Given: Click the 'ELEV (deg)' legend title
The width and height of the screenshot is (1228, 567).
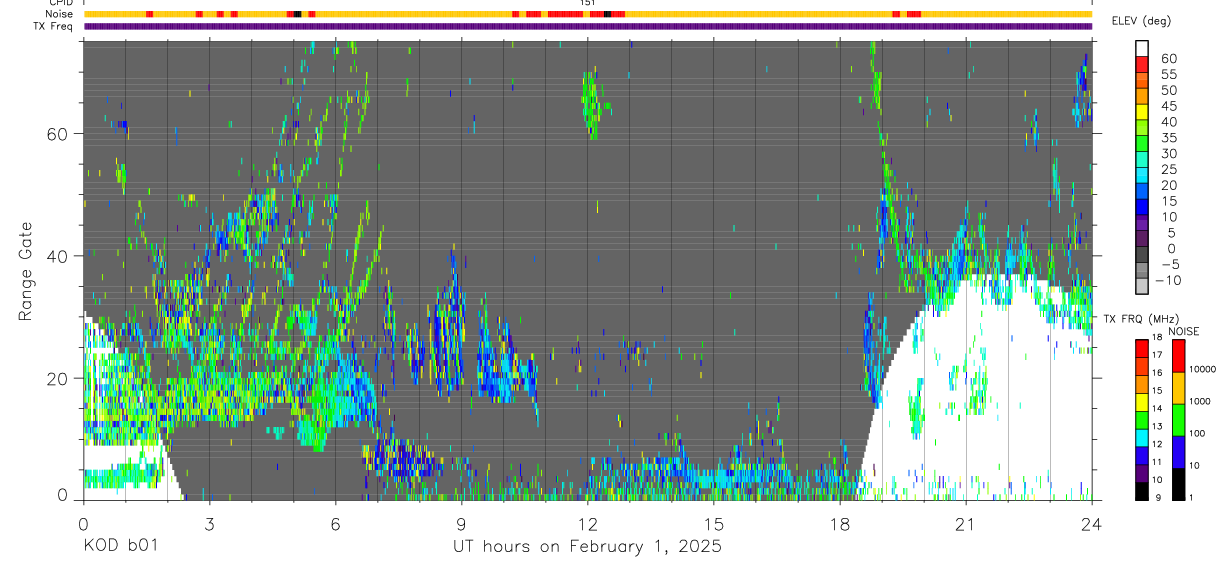Looking at the screenshot, I should click(x=1141, y=21).
